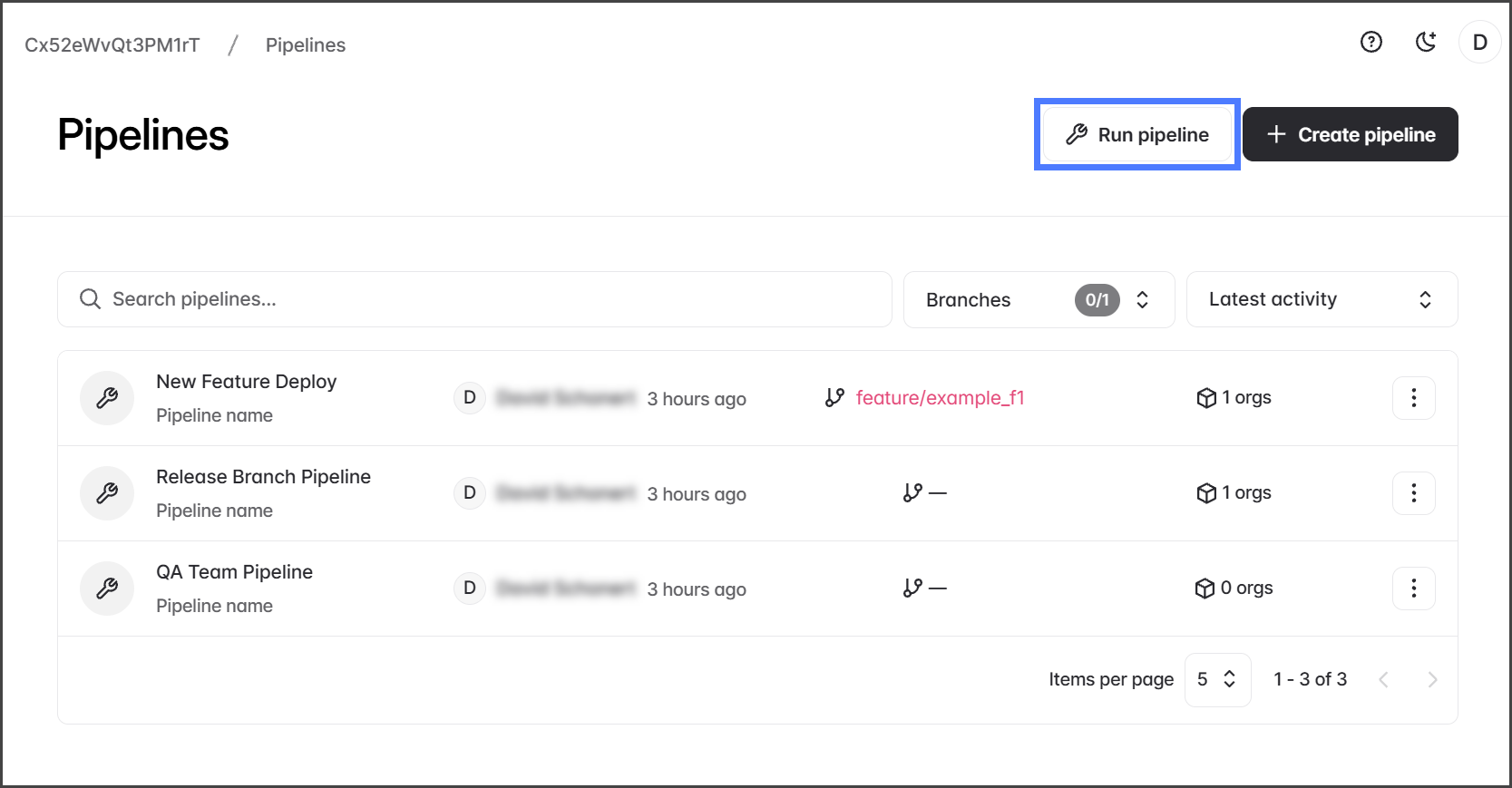
Task: Toggle dark mode moon icon
Action: [x=1426, y=42]
